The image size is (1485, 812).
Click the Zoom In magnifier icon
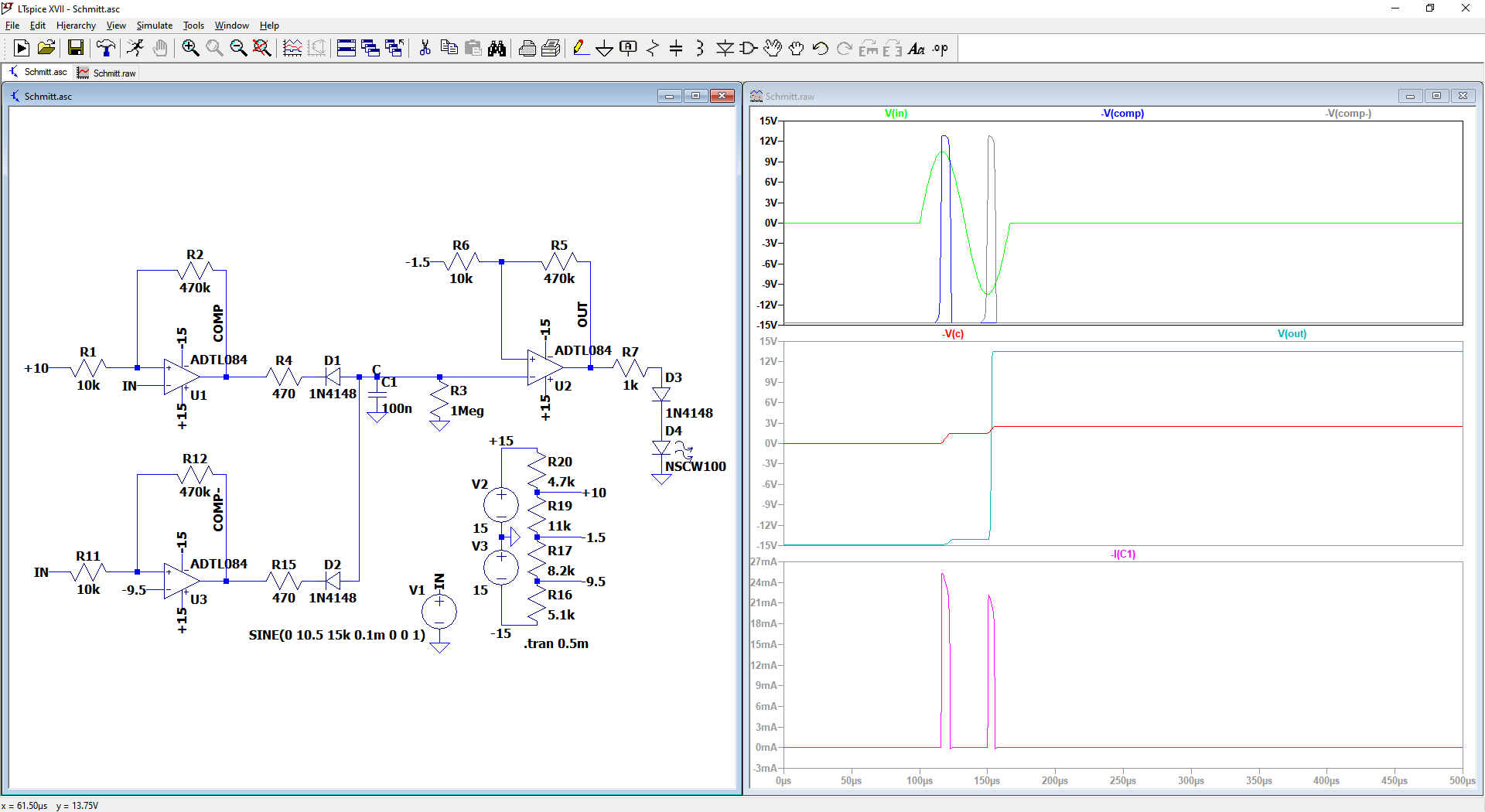(190, 49)
